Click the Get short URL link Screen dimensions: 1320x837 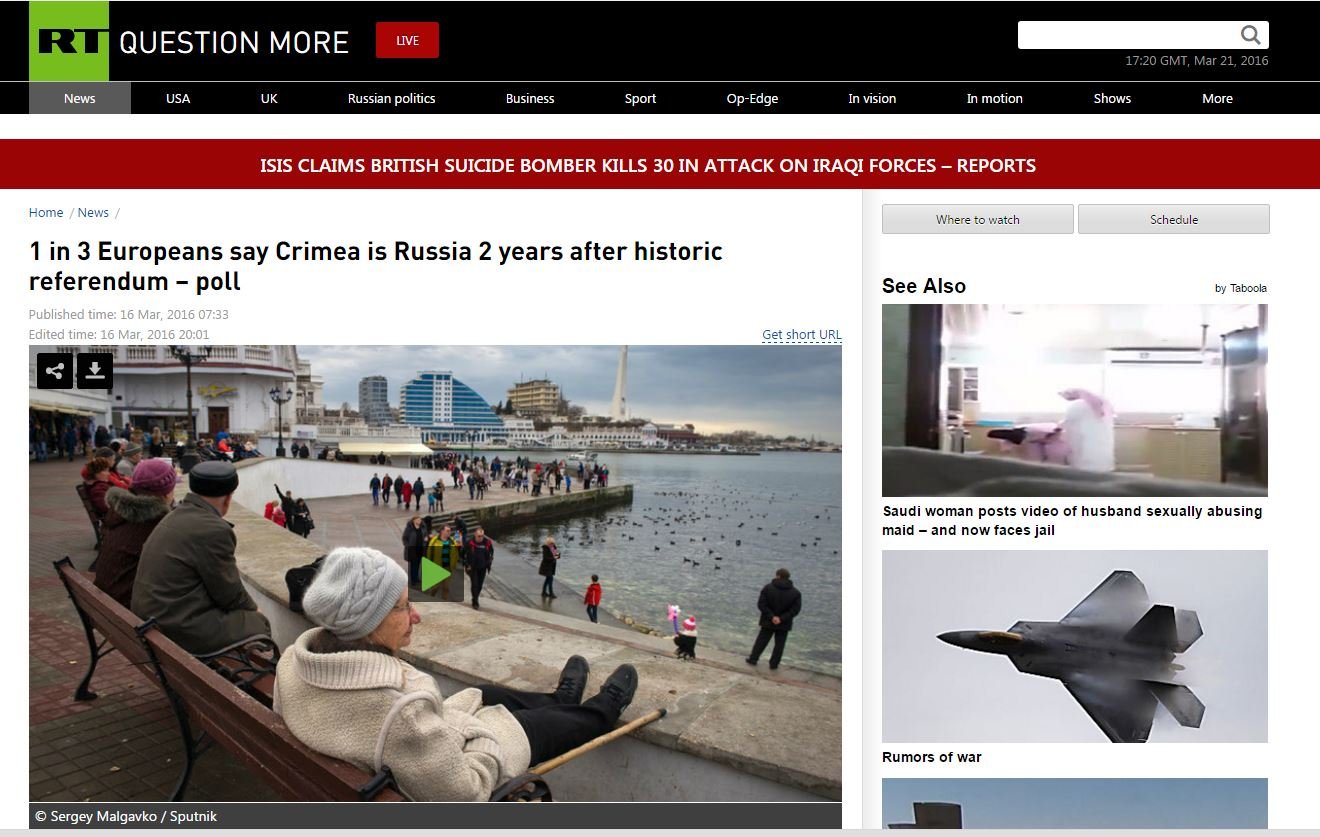pos(802,335)
